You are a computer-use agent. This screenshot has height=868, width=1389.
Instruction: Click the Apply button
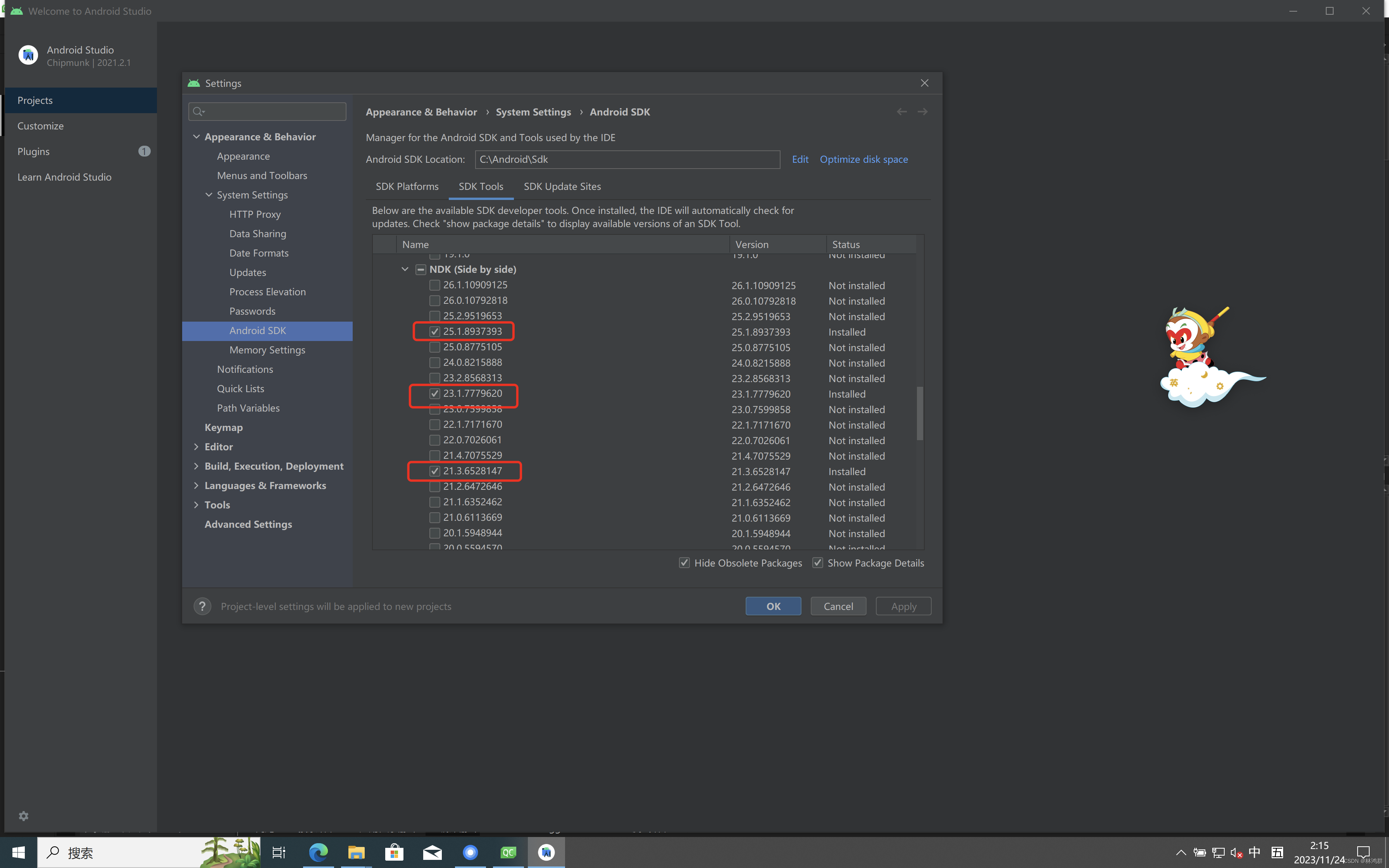903,606
